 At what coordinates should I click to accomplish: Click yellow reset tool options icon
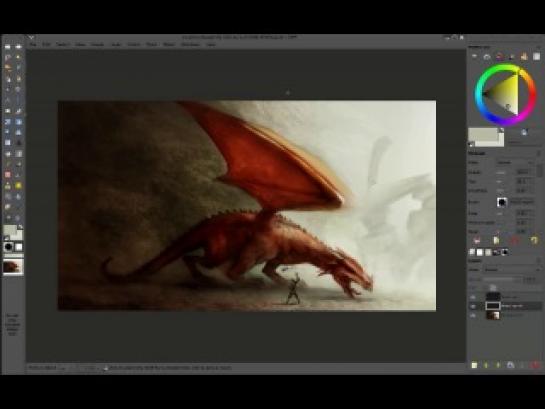point(534,240)
